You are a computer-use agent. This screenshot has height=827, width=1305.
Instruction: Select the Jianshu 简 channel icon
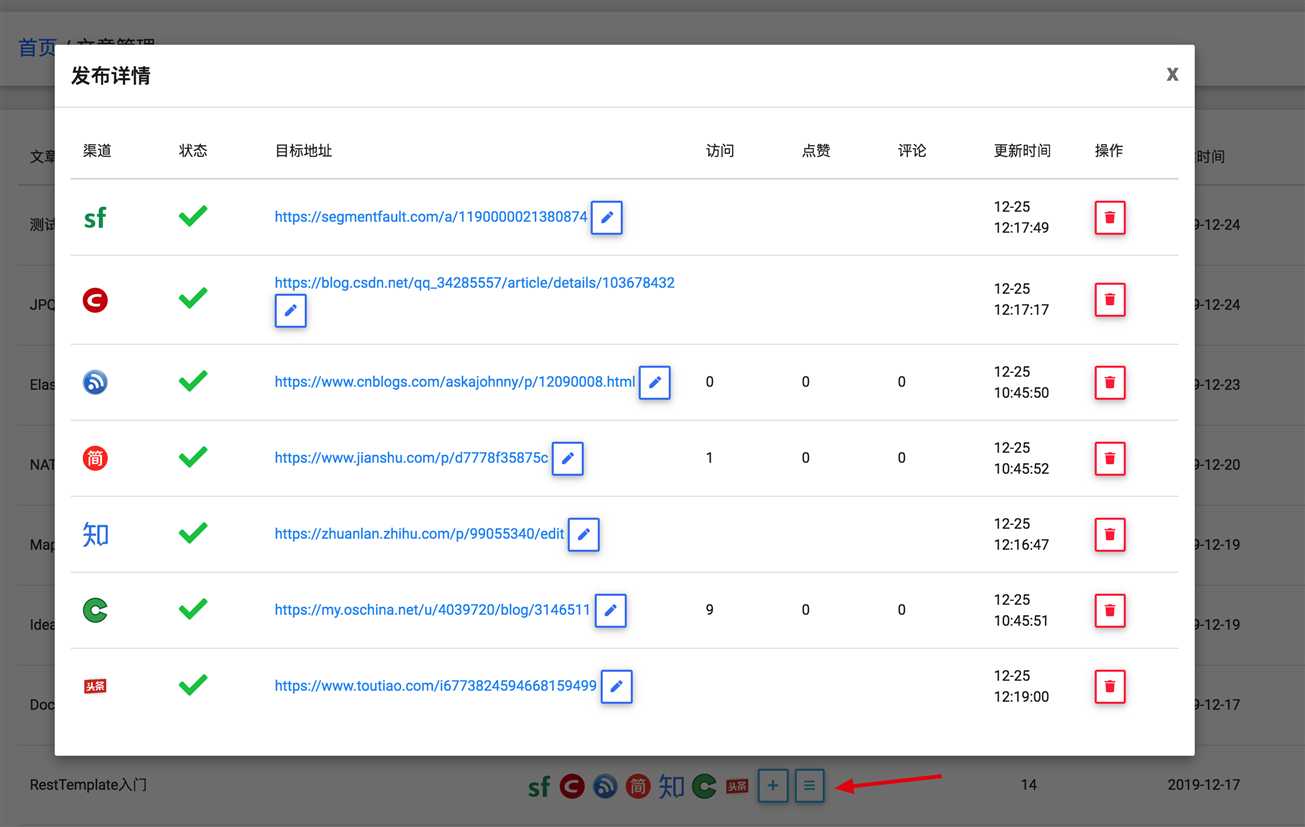tap(95, 458)
